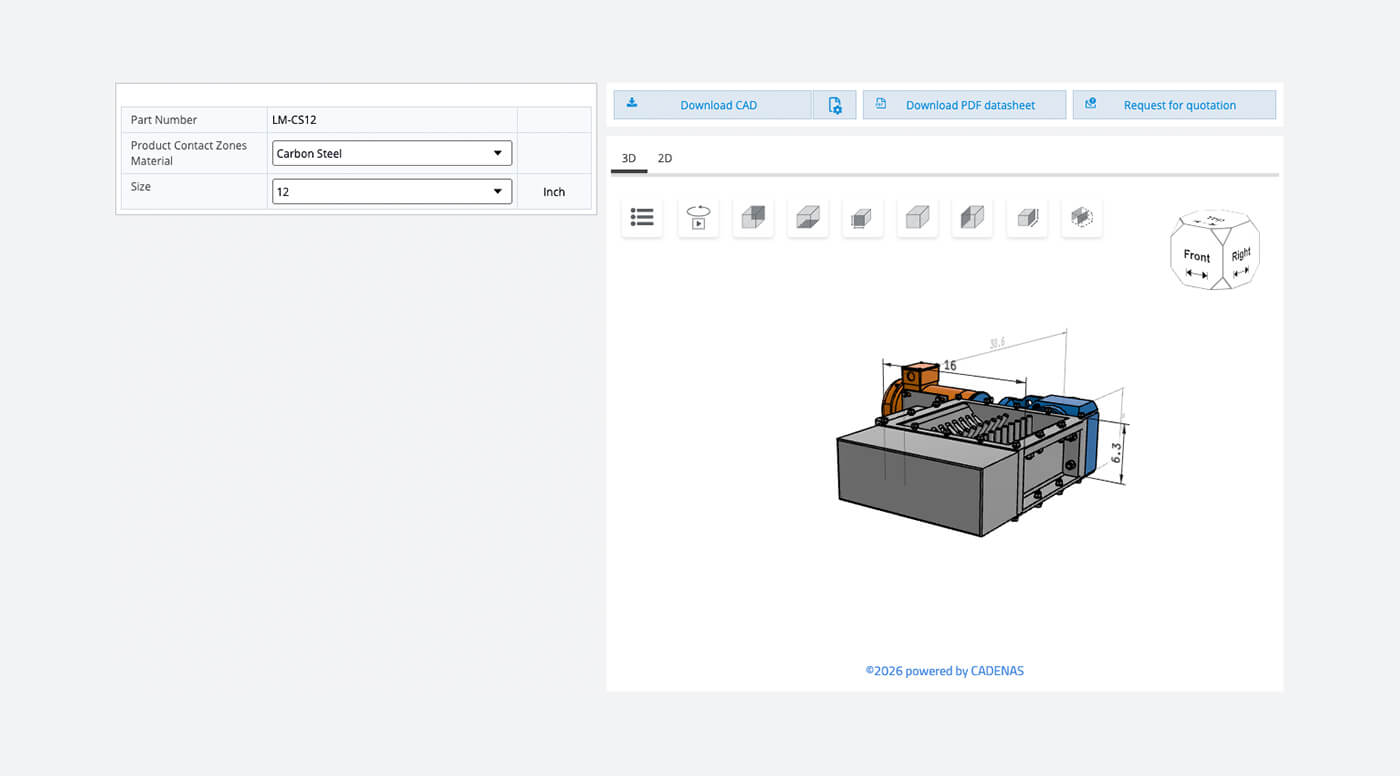
Task: Click the Download CAD button
Action: click(x=713, y=105)
